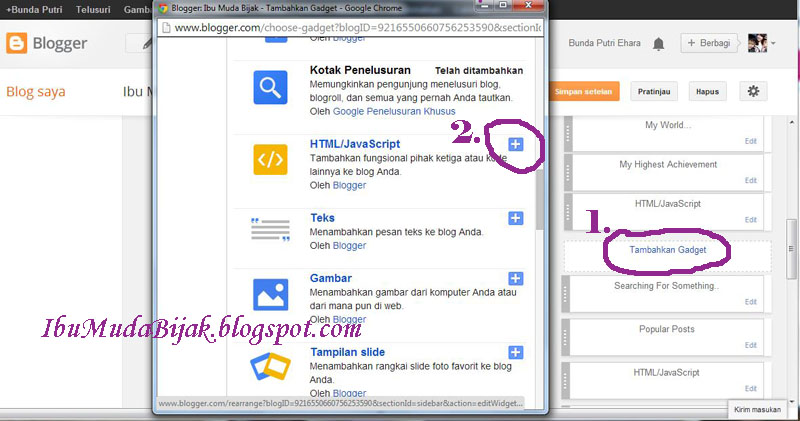Click Bunda Putri Ehara account name
Viewport: 800px width, 421px height.
click(604, 43)
